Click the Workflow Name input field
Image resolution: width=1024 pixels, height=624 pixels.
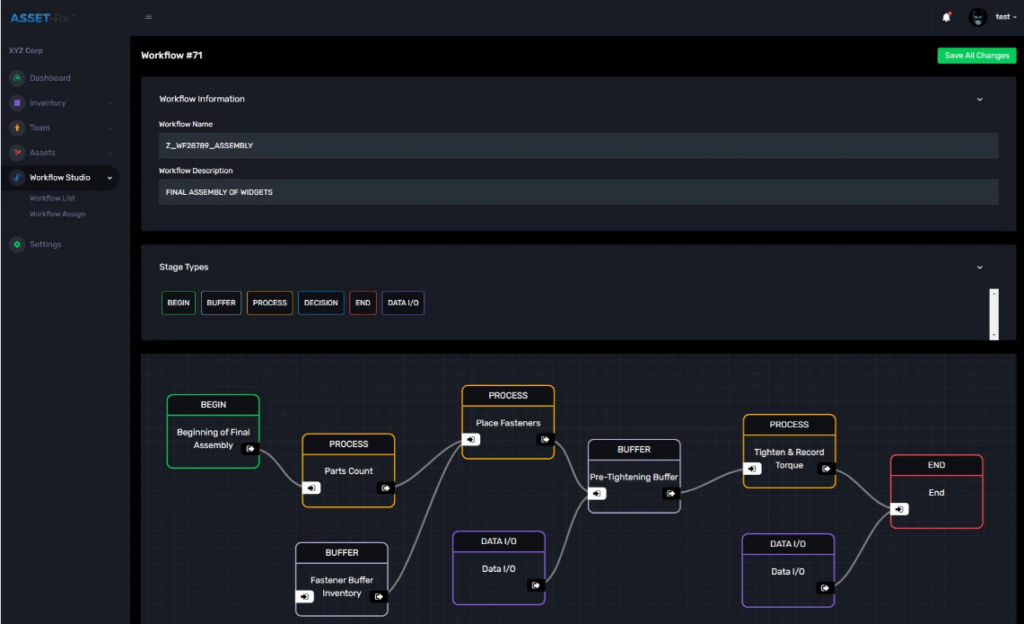(578, 146)
